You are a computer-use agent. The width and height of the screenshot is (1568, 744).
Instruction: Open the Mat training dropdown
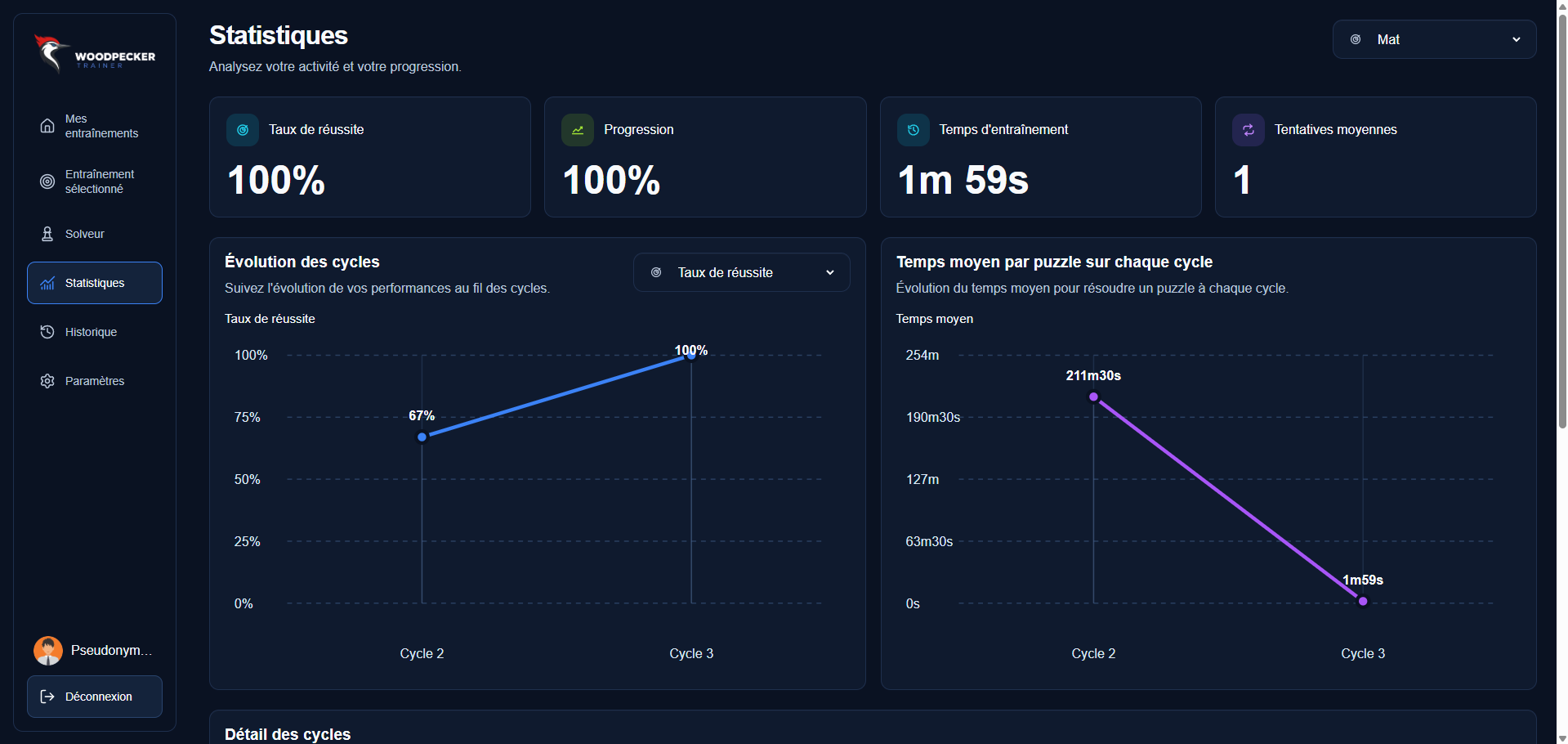(x=1434, y=39)
